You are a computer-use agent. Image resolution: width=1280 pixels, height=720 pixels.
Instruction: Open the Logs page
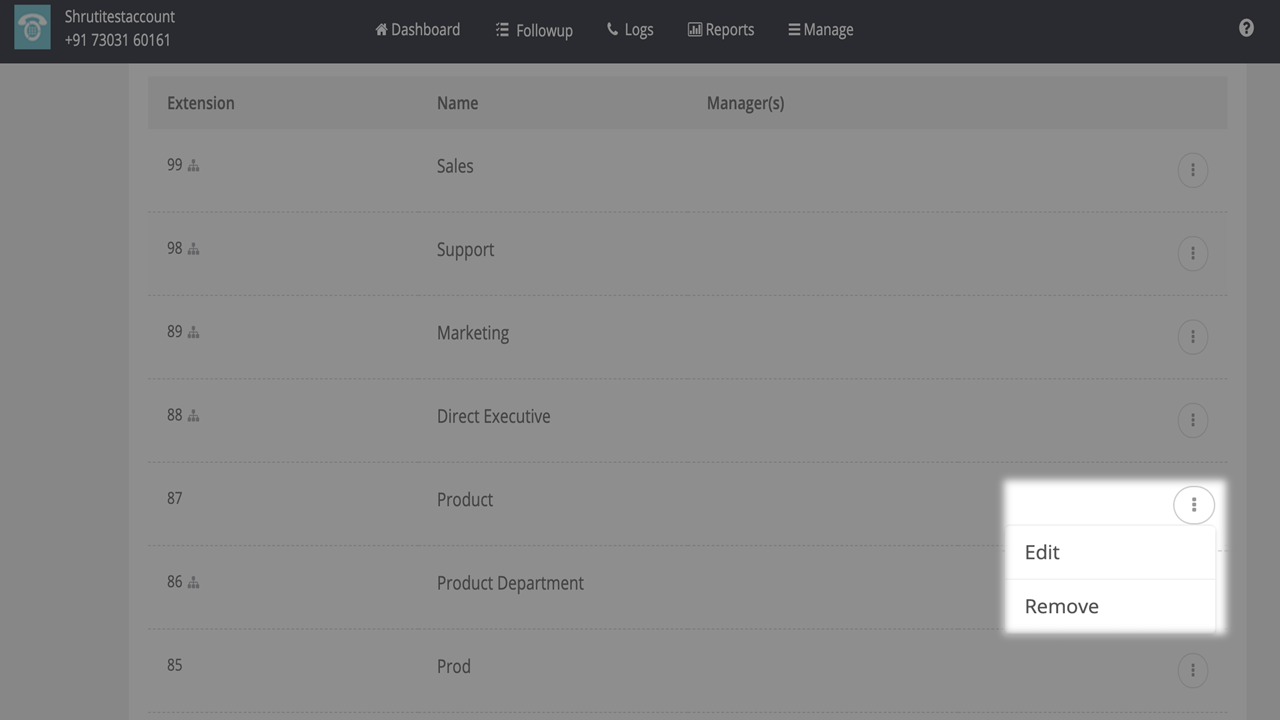coord(630,30)
